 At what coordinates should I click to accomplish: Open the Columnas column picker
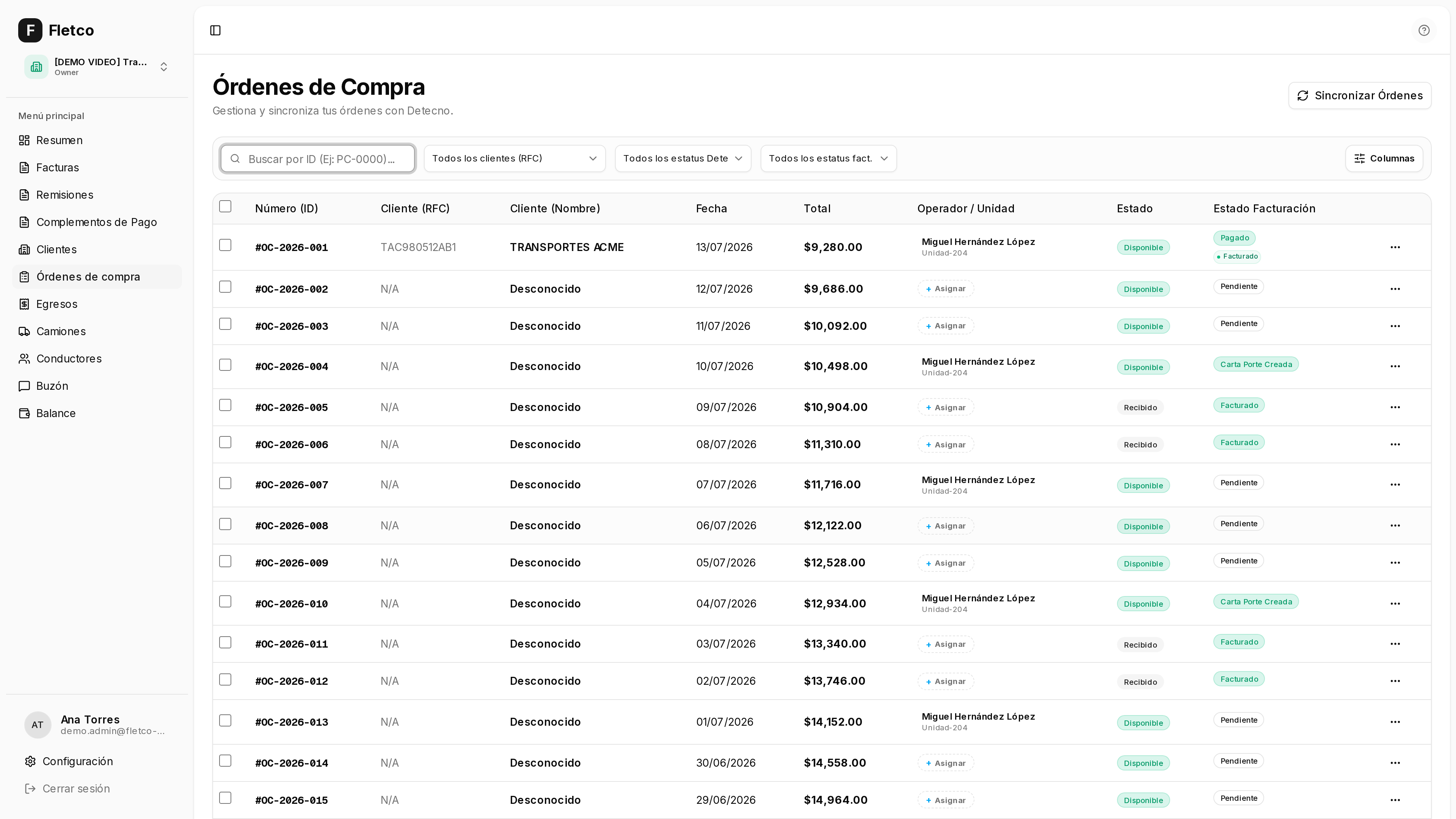pyautogui.click(x=1384, y=158)
